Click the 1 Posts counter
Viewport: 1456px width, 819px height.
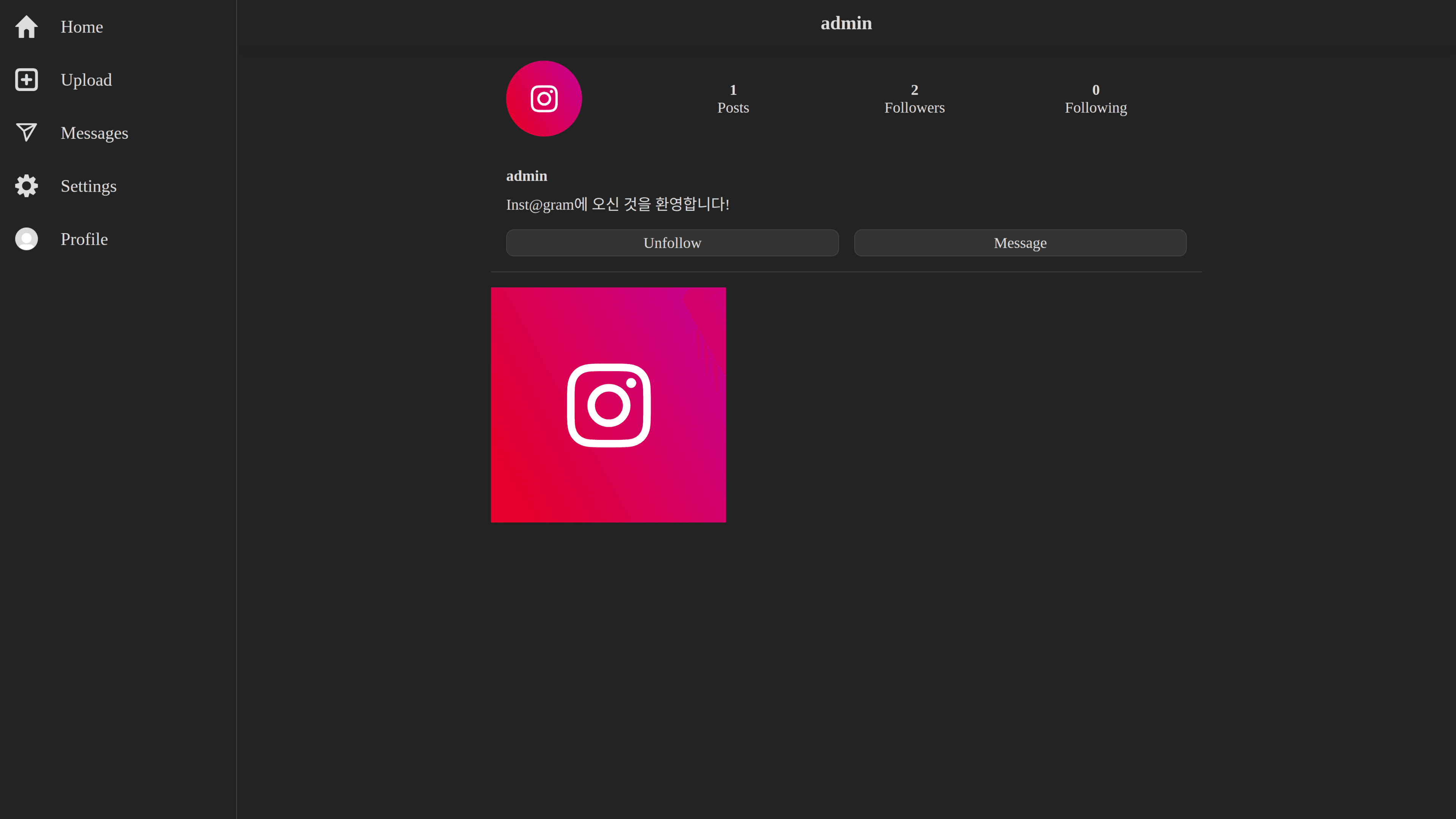point(733,99)
